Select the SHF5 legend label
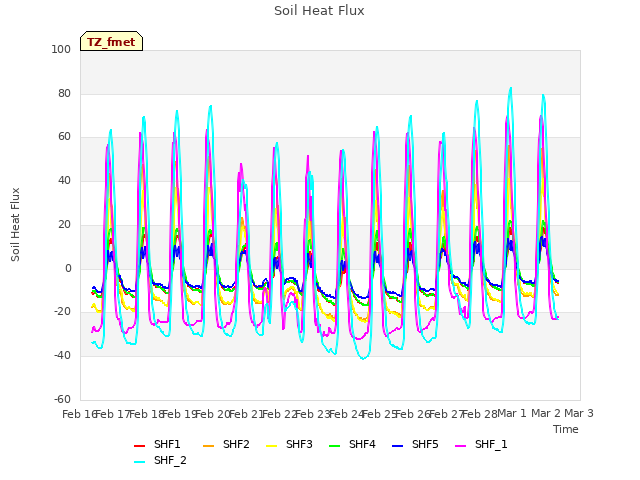This screenshot has height=480, width=640. [x=425, y=444]
